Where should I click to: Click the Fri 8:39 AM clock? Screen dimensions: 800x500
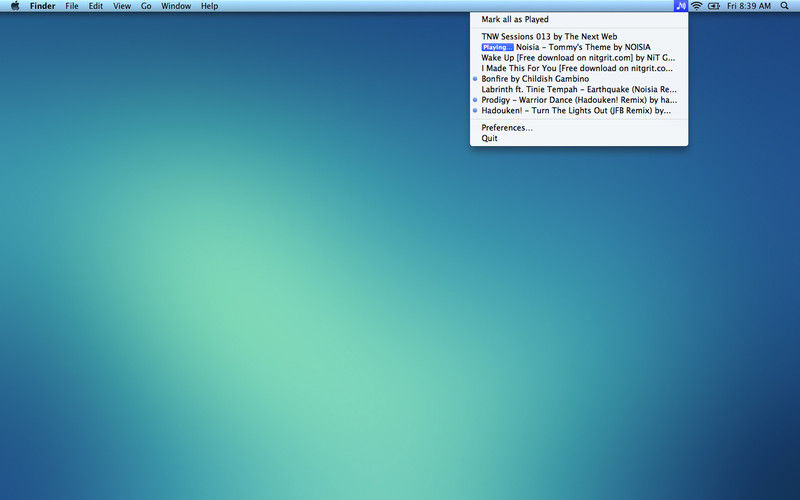pos(749,6)
